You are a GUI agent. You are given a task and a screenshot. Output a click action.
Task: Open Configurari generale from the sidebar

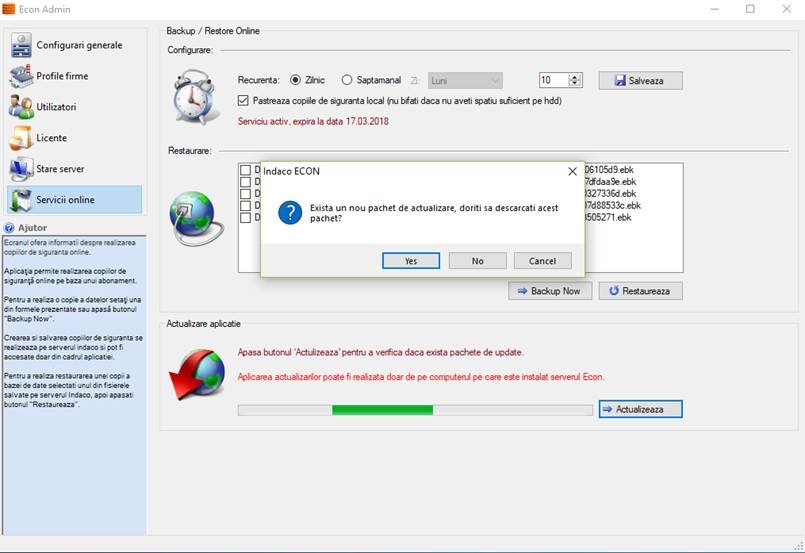(74, 45)
